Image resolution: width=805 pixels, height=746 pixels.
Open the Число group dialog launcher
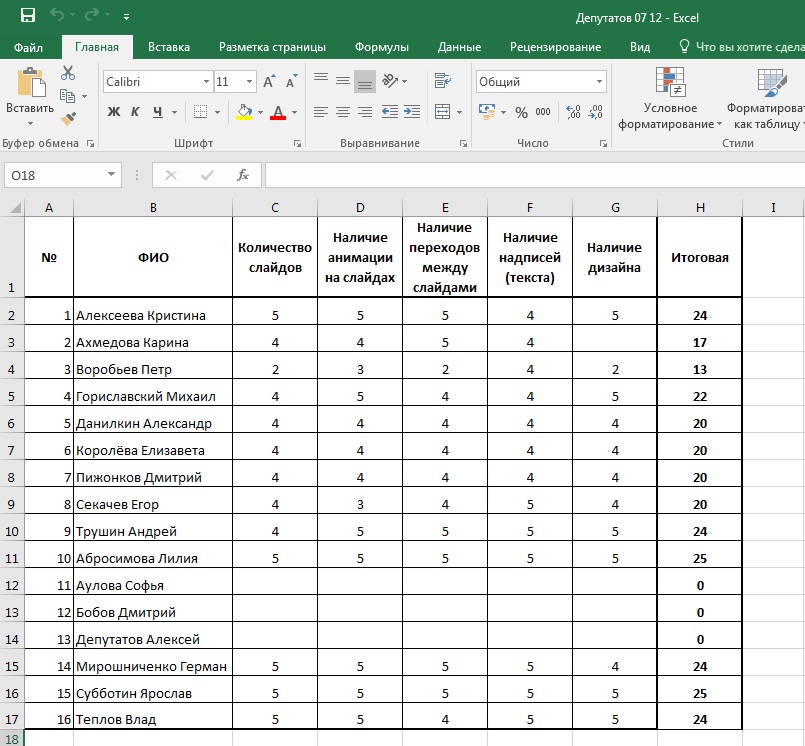click(603, 144)
